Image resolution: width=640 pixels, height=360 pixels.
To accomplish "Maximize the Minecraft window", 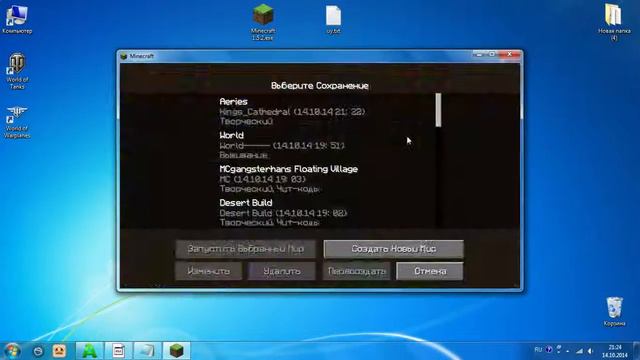I will pos(493,54).
